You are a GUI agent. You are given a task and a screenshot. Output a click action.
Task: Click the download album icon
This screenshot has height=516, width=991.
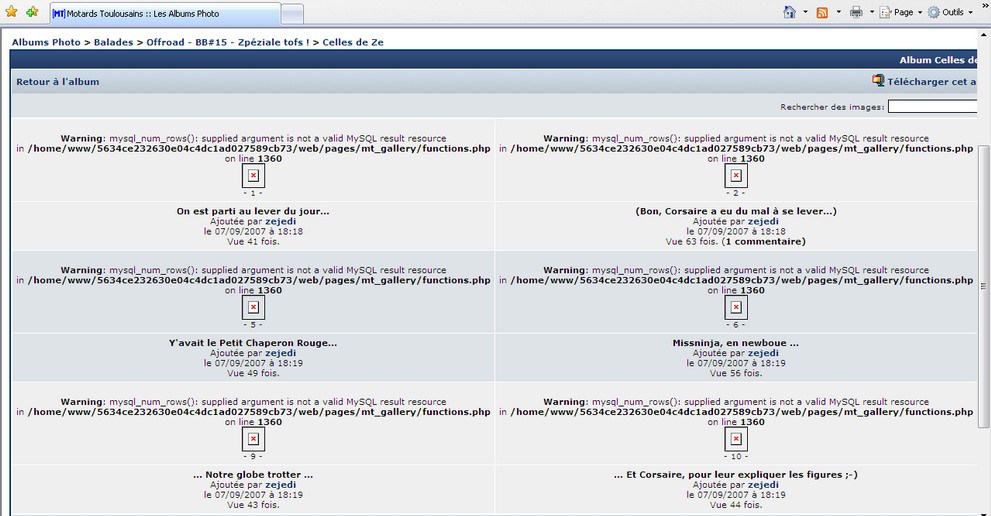point(878,80)
